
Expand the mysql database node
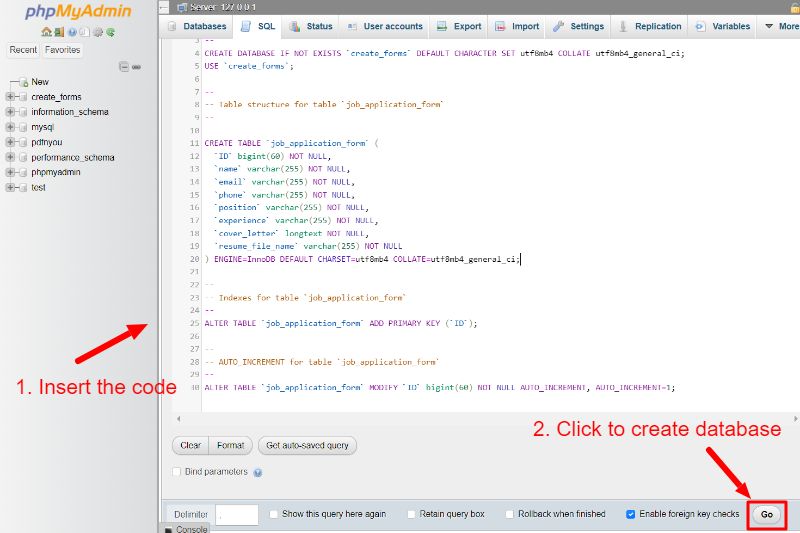10,127
